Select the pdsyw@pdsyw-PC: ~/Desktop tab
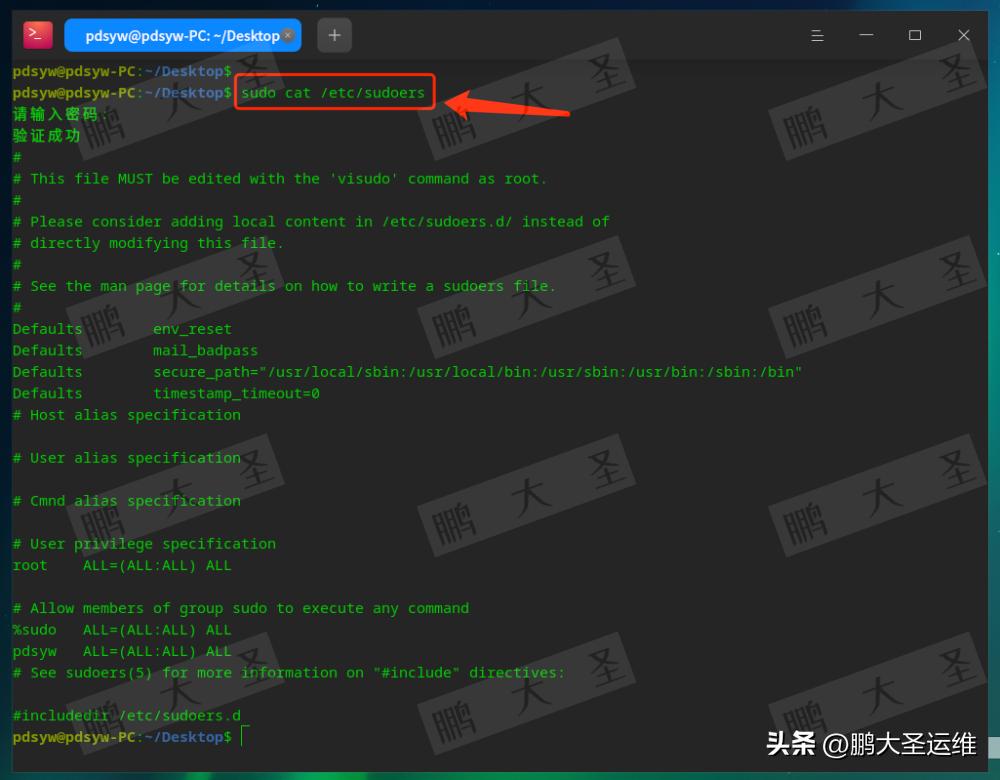The height and width of the screenshot is (780, 1000). pyautogui.click(x=182, y=36)
